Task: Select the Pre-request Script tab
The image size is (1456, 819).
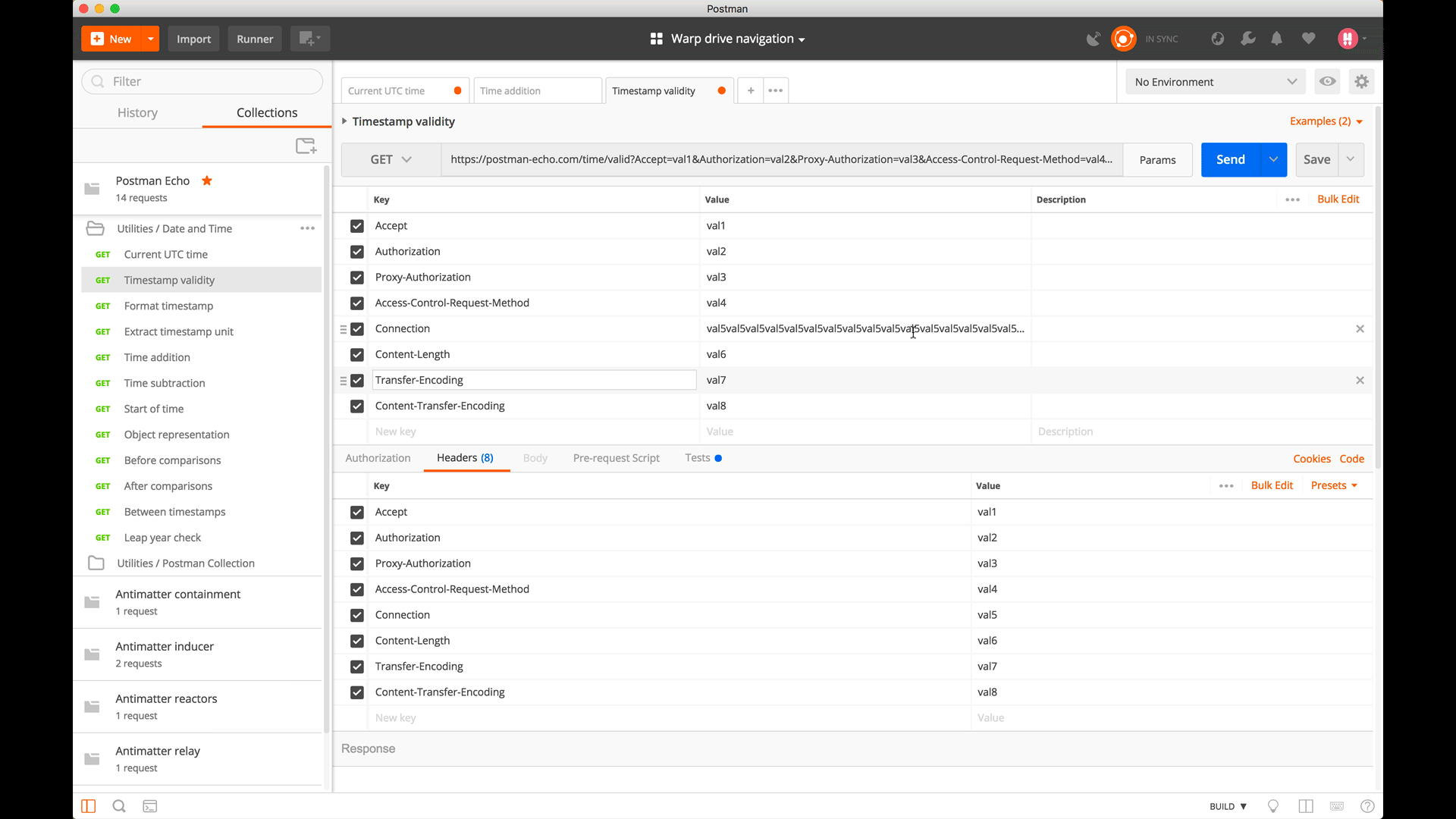Action: (x=616, y=458)
